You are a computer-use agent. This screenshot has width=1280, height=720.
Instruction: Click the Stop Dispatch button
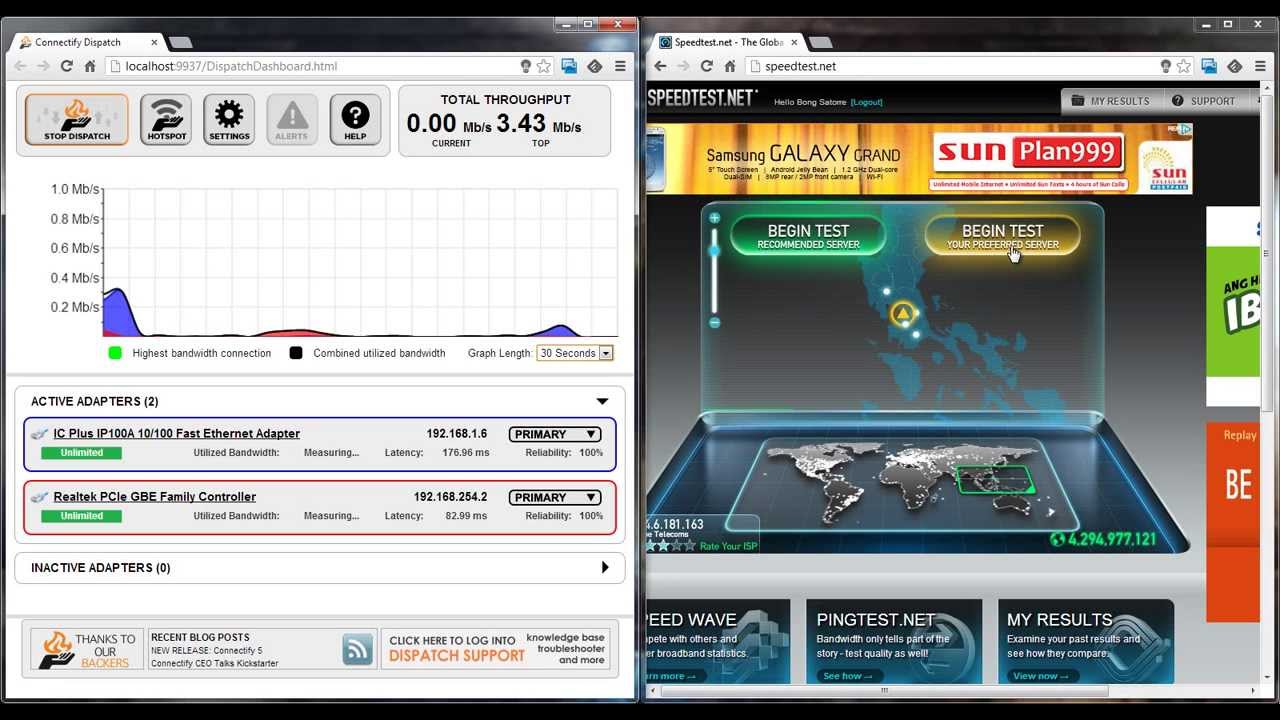tap(77, 120)
